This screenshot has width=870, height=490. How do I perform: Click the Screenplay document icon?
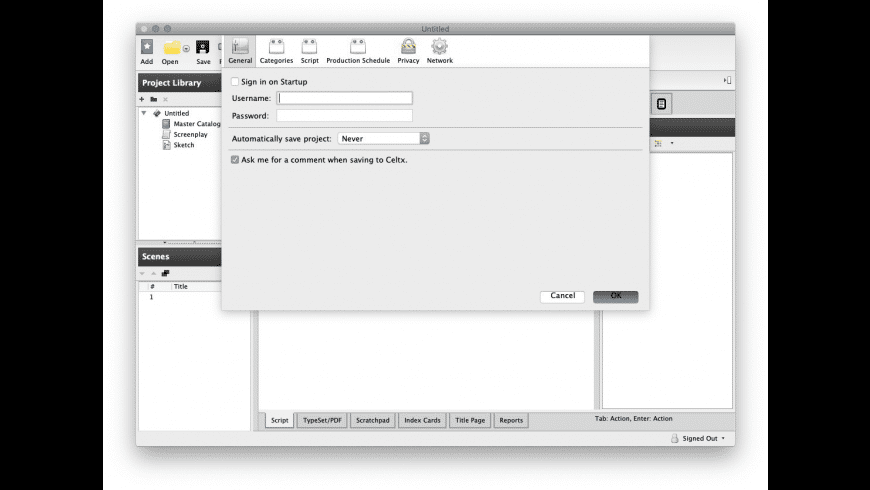pos(166,134)
